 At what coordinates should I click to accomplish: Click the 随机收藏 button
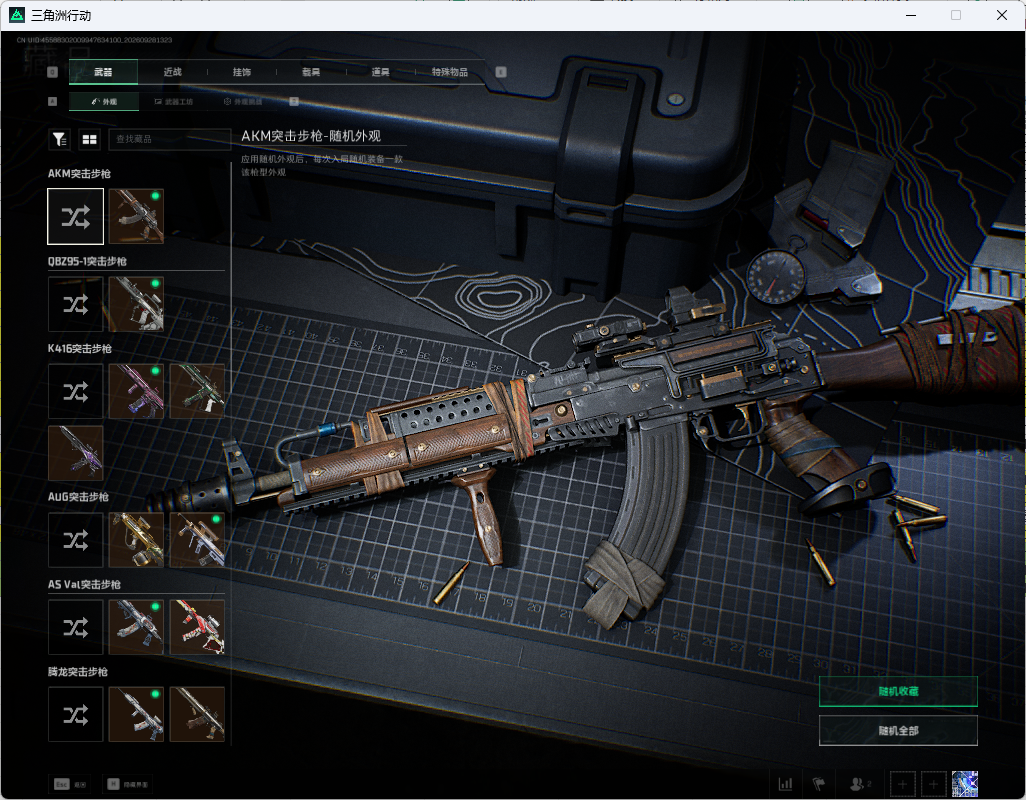[898, 691]
